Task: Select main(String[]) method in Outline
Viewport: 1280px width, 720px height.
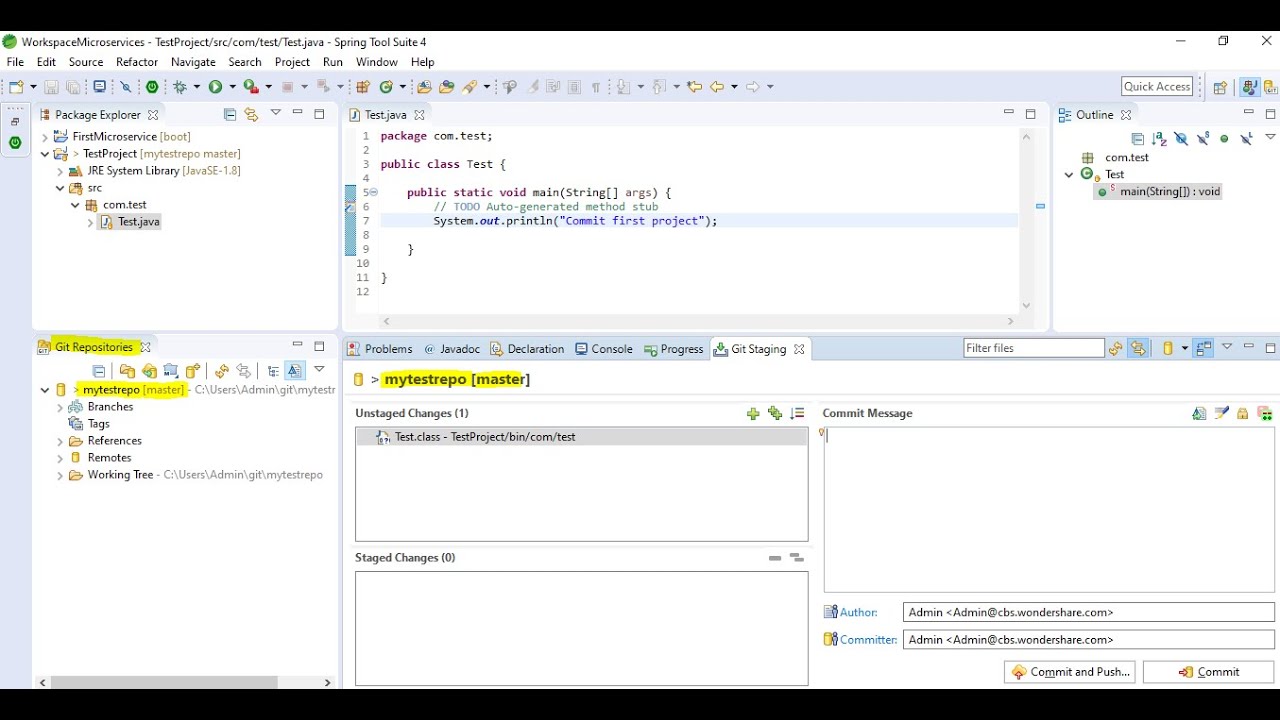Action: tap(1159, 191)
